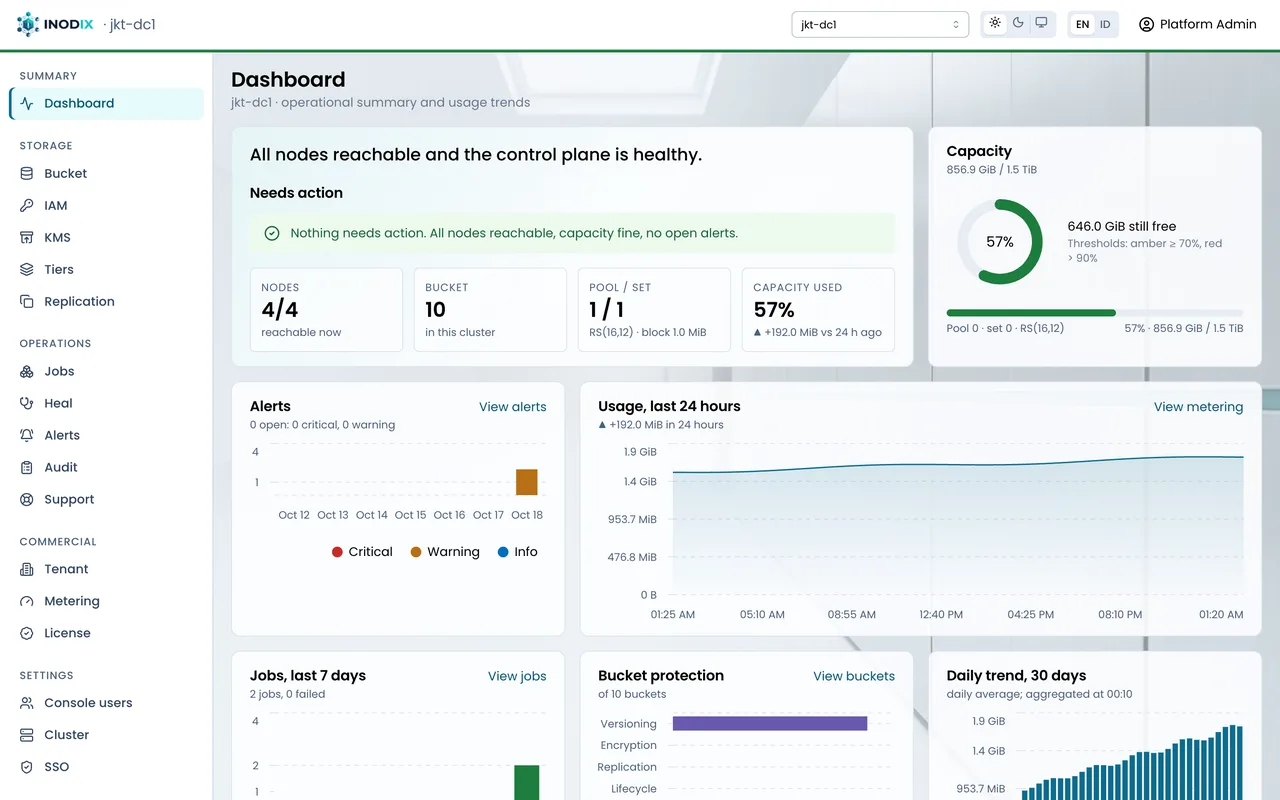1280x800 pixels.
Task: Click the View metering link
Action: tap(1198, 407)
